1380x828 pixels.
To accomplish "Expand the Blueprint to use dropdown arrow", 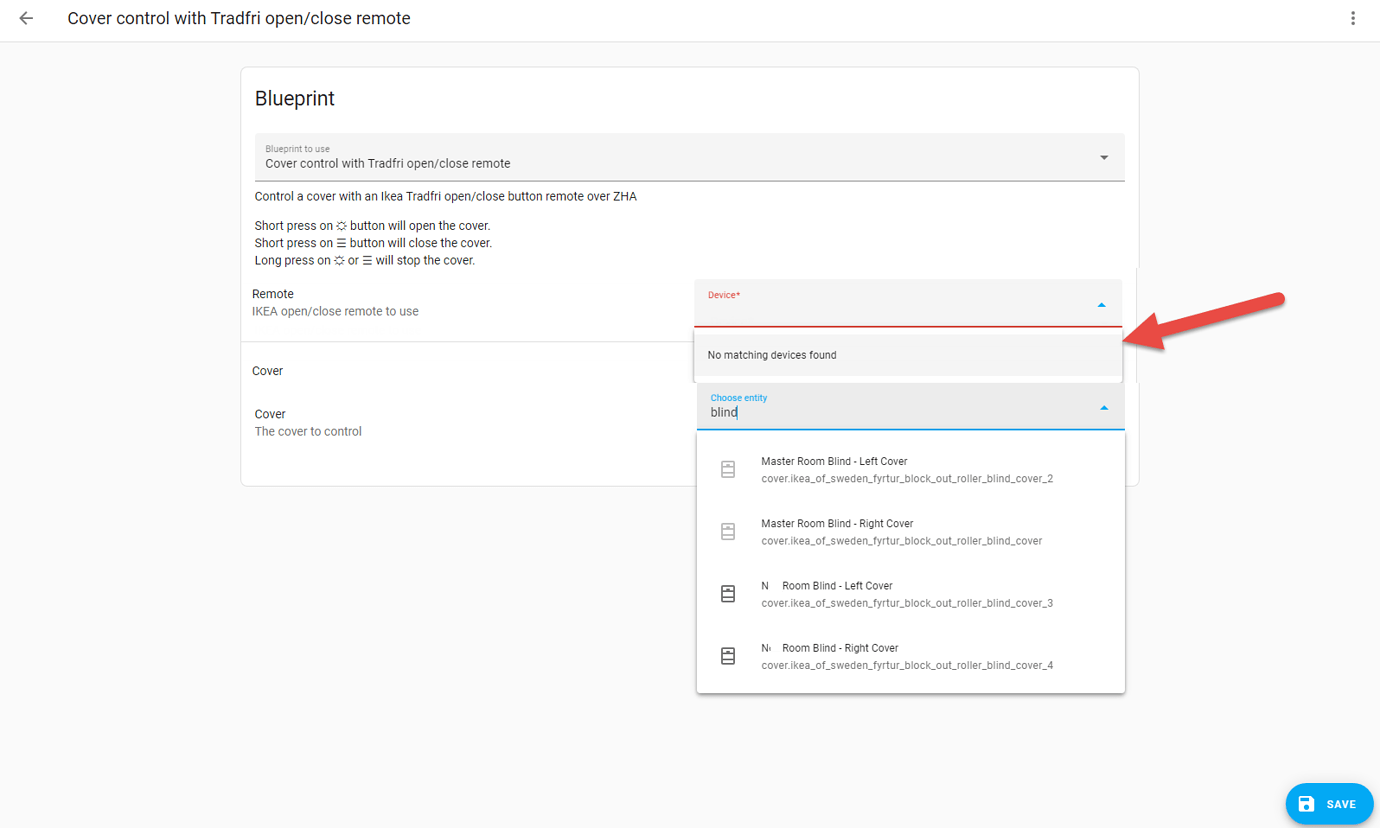I will (x=1104, y=158).
